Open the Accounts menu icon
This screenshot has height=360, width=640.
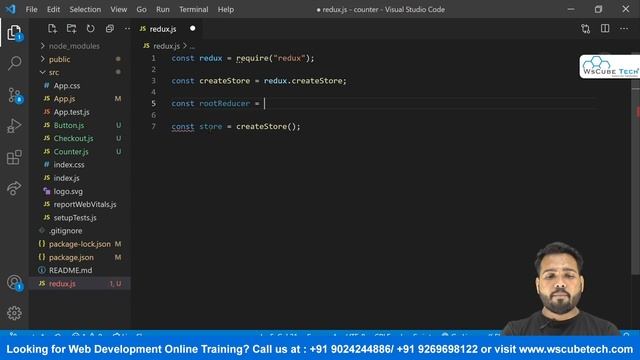pyautogui.click(x=14, y=282)
